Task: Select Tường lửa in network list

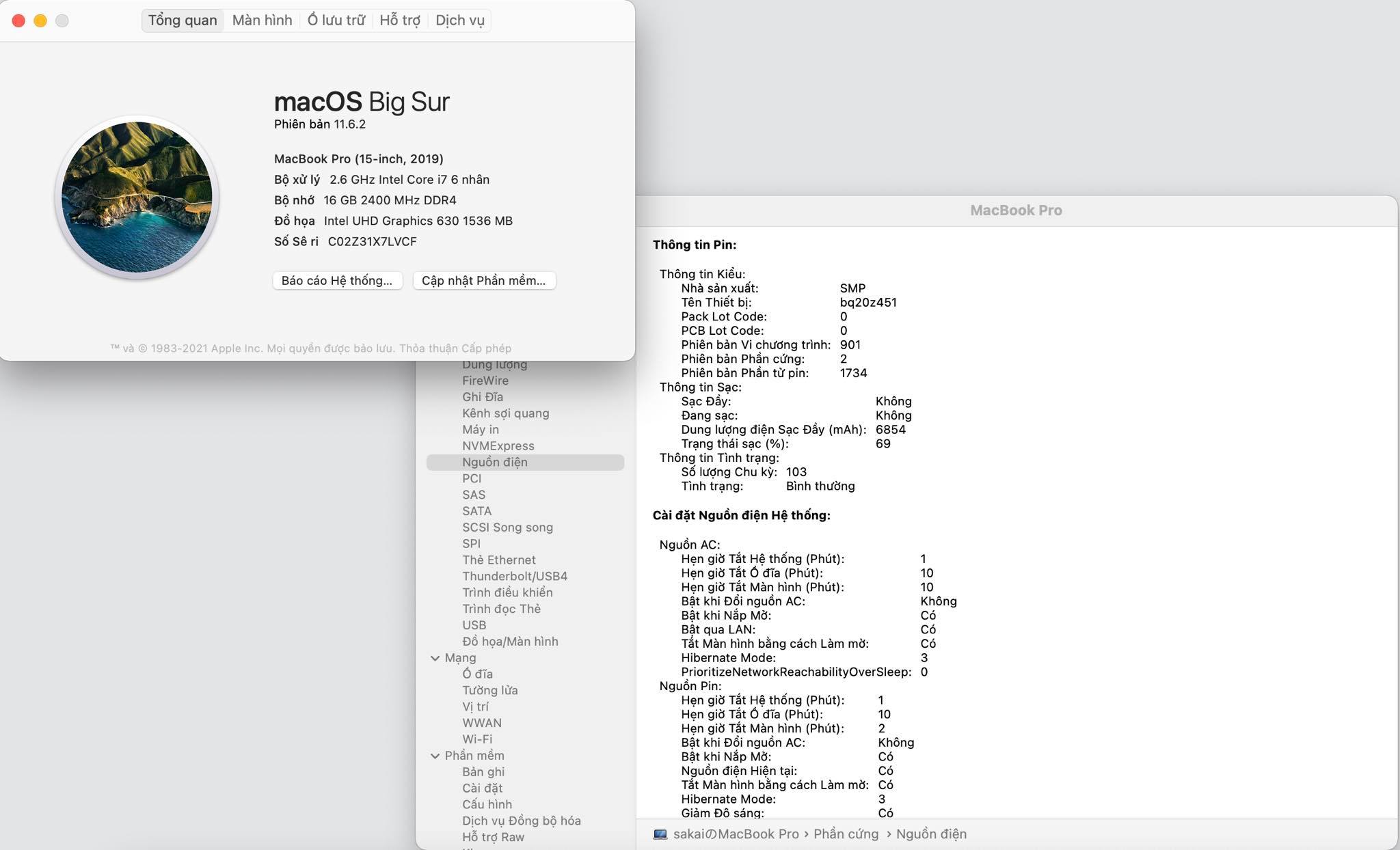Action: click(489, 690)
